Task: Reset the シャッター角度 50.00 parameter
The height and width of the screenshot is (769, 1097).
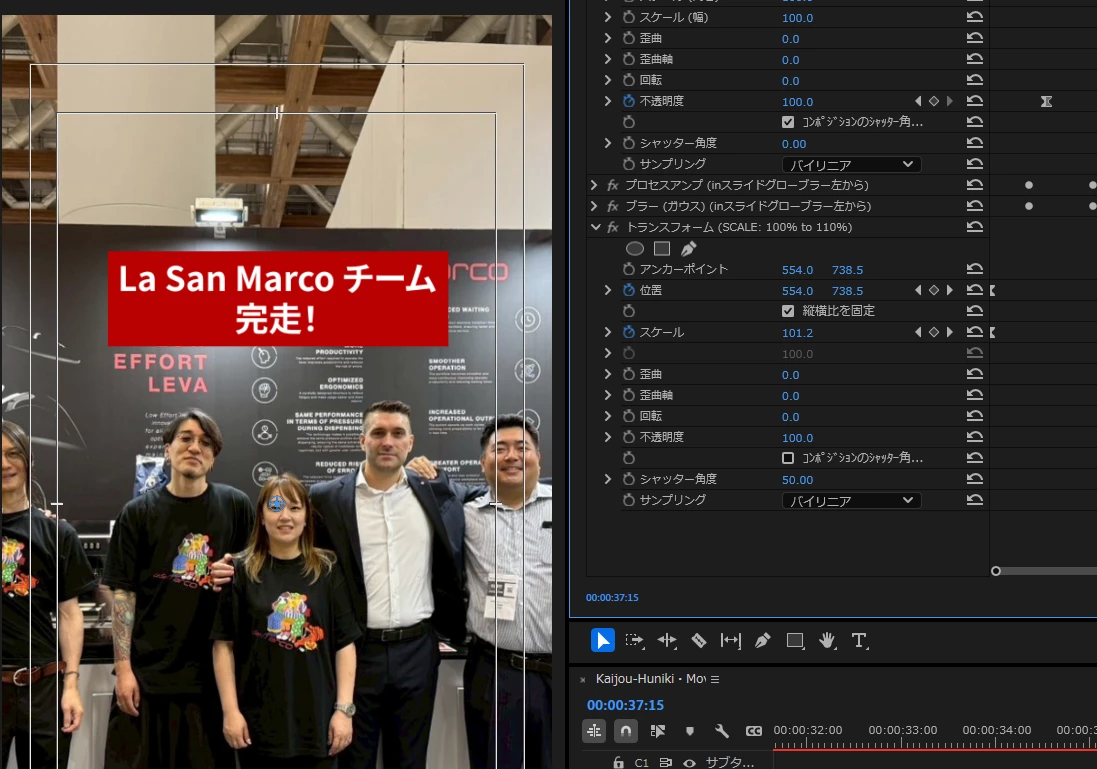Action: click(975, 479)
